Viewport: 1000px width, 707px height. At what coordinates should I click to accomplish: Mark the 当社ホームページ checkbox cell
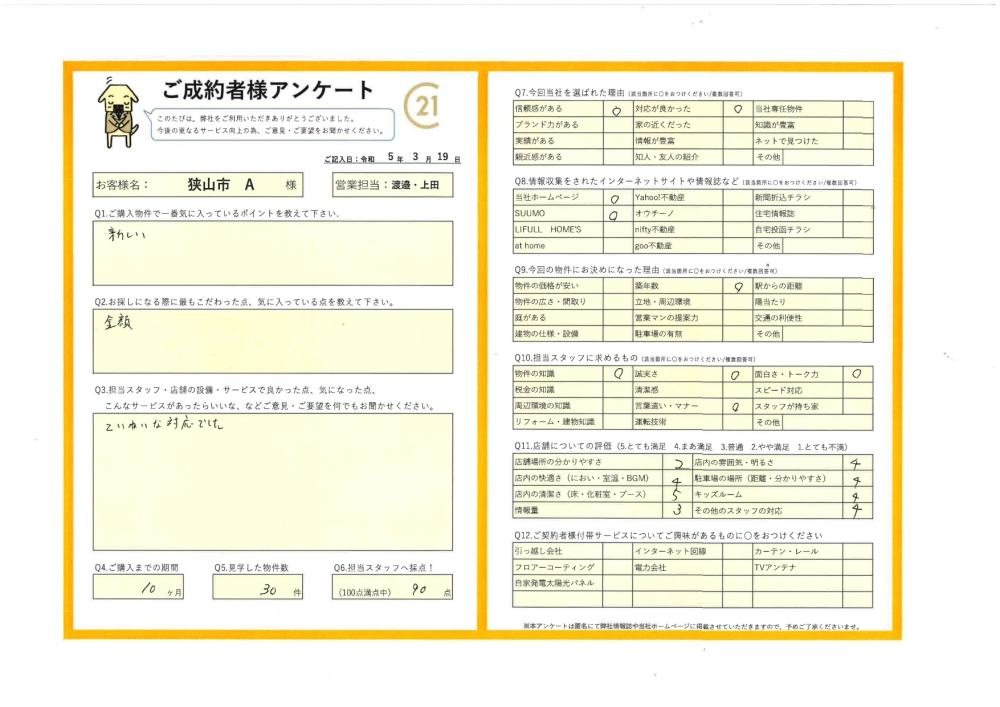coord(617,198)
